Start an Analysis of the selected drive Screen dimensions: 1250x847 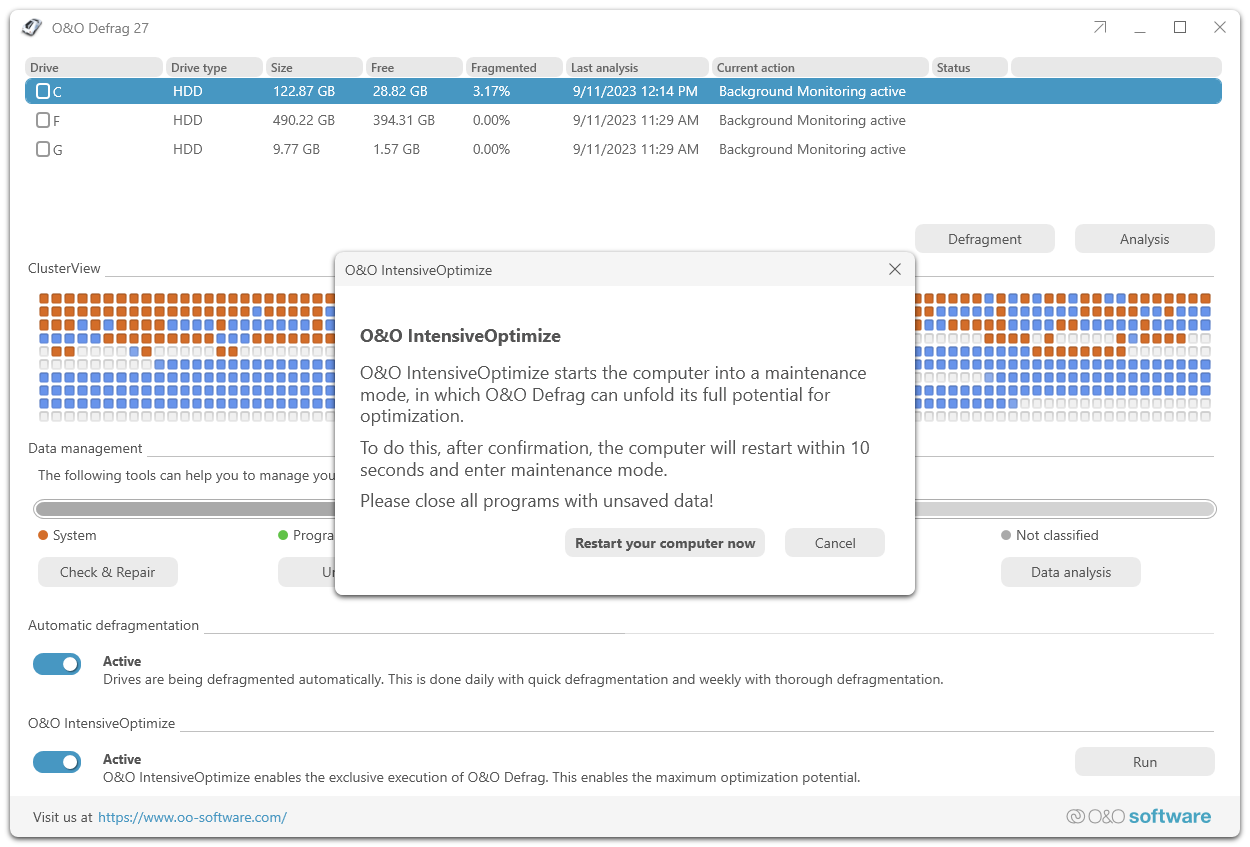[x=1144, y=238]
